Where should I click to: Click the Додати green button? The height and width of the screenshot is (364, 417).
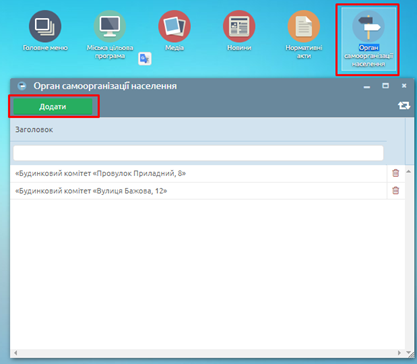pyautogui.click(x=53, y=107)
